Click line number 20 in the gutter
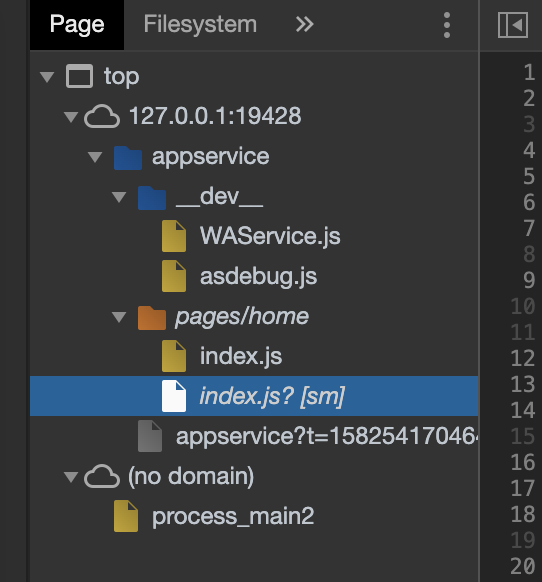The width and height of the screenshot is (542, 582). [x=523, y=566]
